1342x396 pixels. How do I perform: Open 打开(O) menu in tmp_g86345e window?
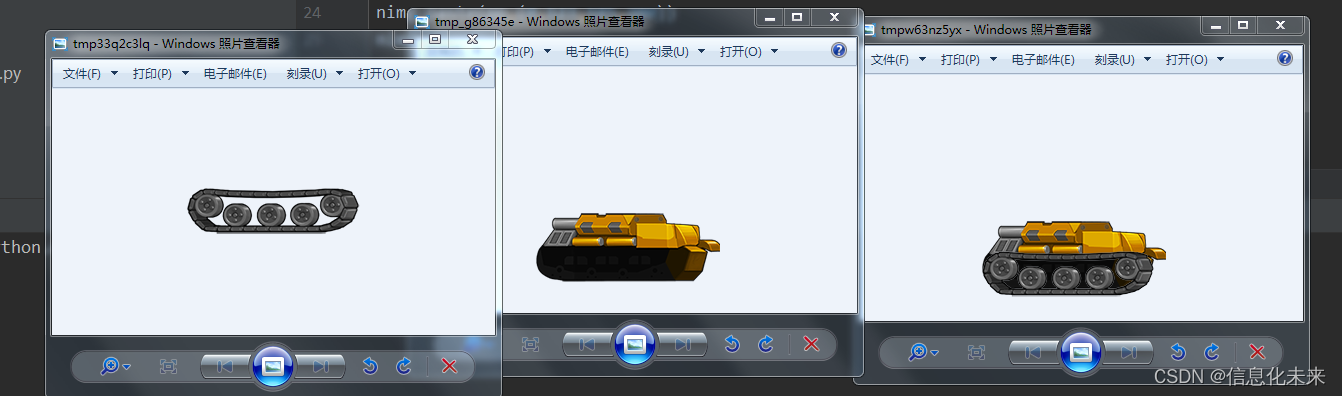(x=748, y=52)
